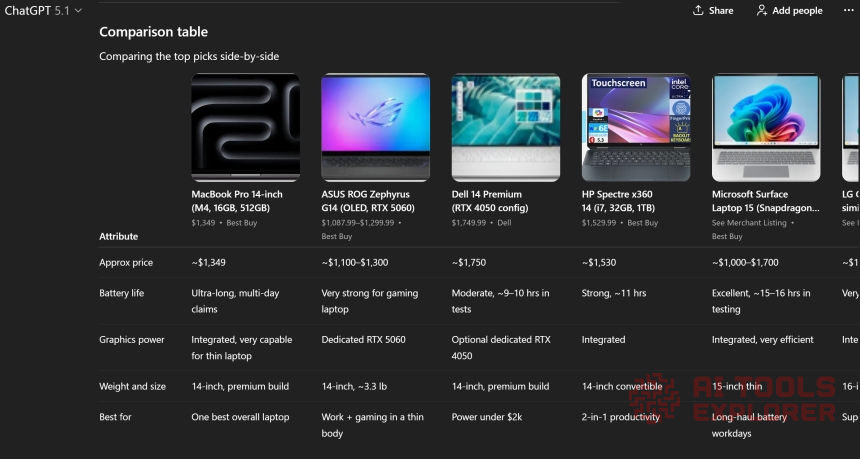Click the Share button
860x459 pixels.
(713, 10)
